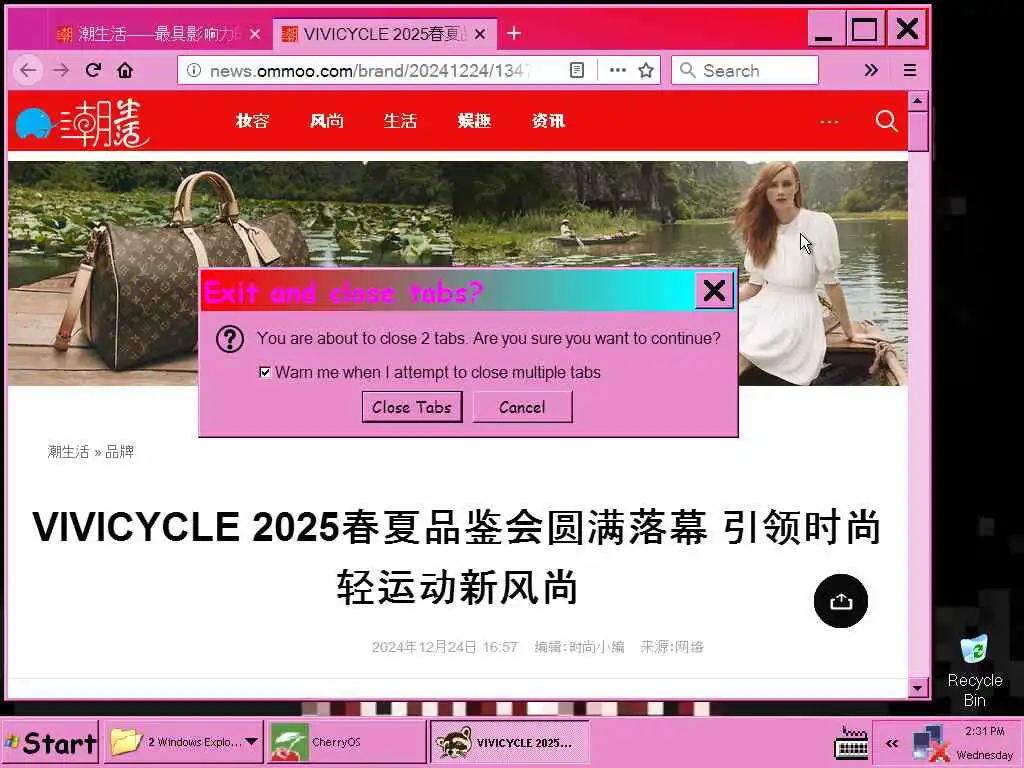Show site information icon in address bar
Viewport: 1024px width, 768px height.
[x=194, y=71]
